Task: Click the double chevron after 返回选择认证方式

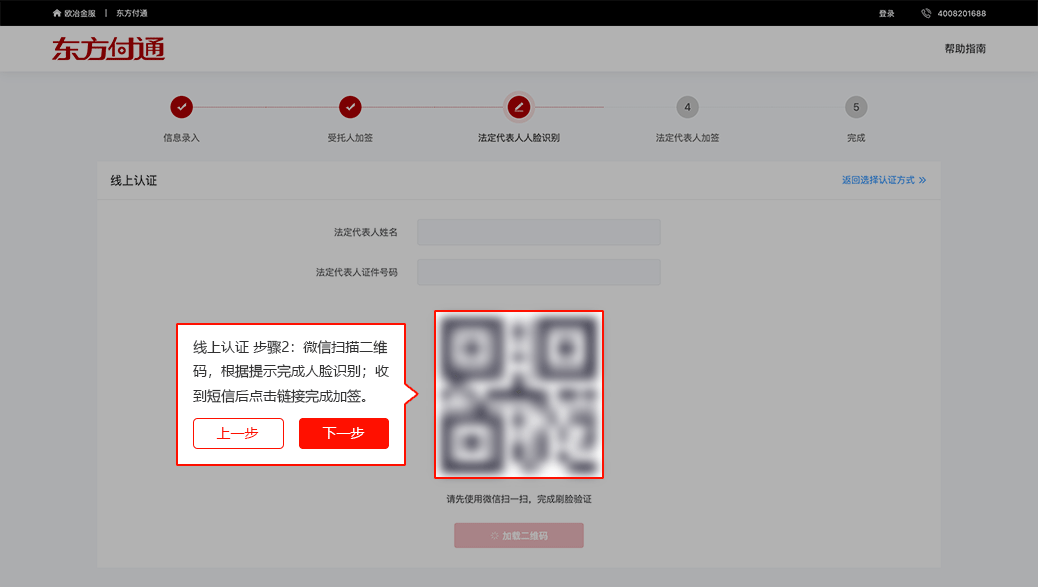Action: [x=922, y=181]
